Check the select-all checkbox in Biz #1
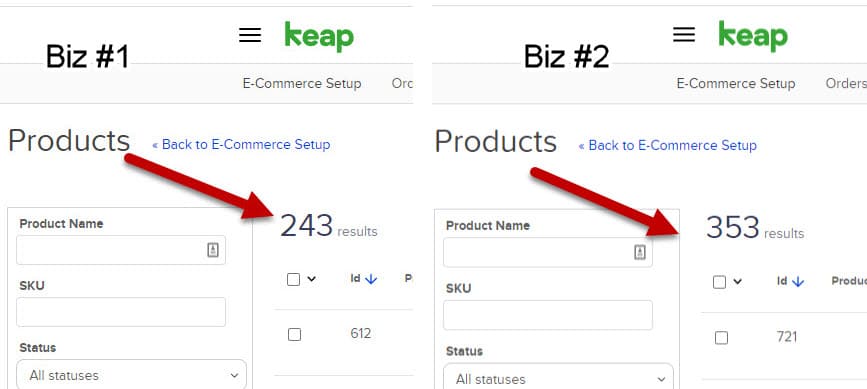This screenshot has height=389, width=867. pos(294,280)
